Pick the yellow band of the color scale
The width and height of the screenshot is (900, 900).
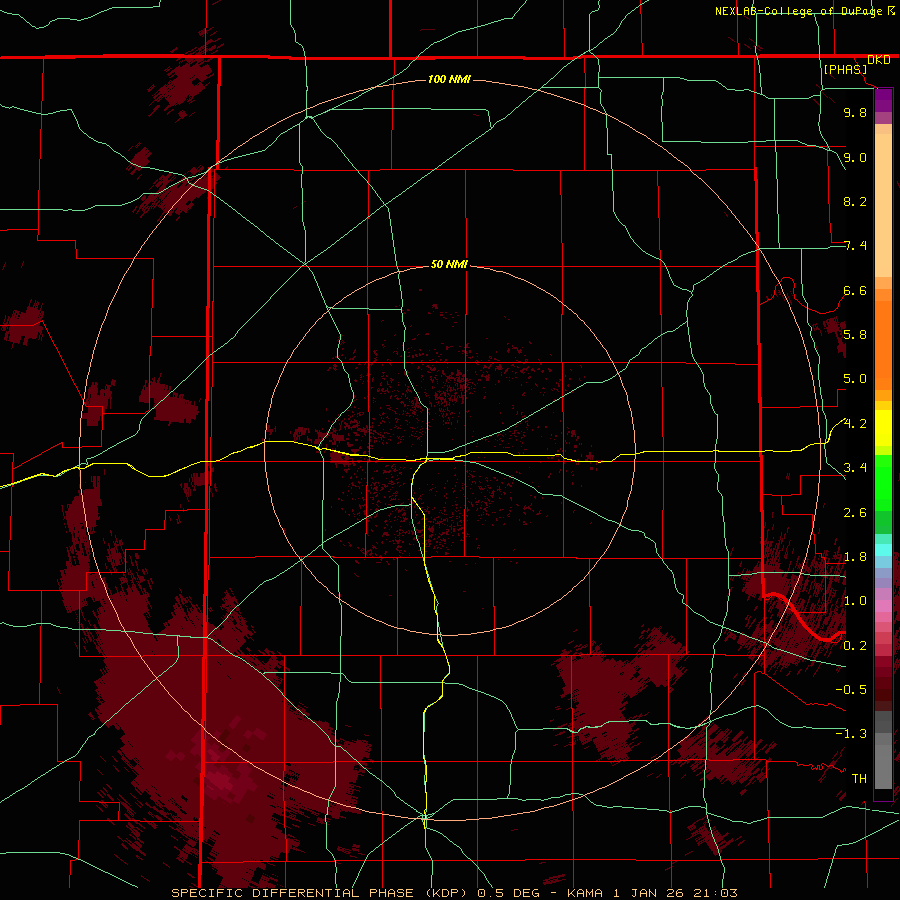[883, 428]
